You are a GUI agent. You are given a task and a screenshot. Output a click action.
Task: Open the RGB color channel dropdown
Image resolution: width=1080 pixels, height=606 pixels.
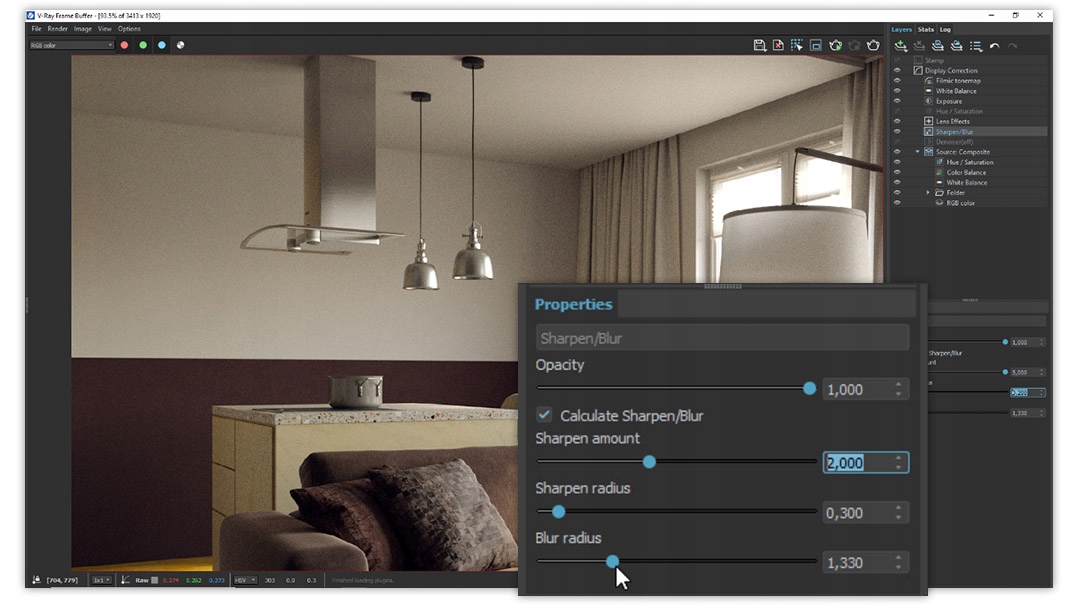[x=71, y=45]
